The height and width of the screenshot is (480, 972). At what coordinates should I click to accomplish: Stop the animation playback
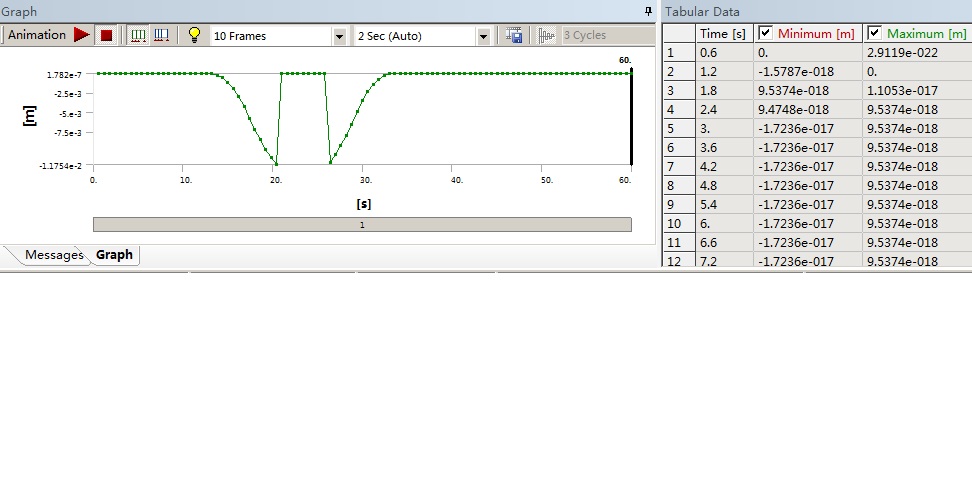click(106, 35)
